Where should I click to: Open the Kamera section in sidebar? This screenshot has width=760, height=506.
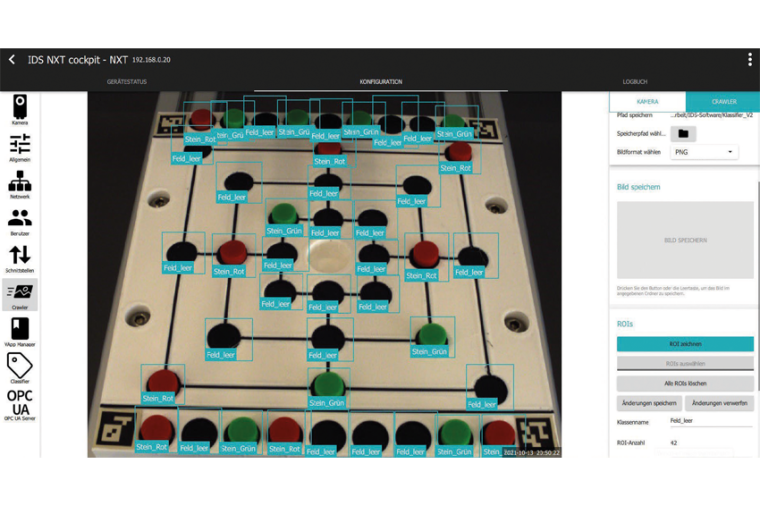(x=20, y=108)
